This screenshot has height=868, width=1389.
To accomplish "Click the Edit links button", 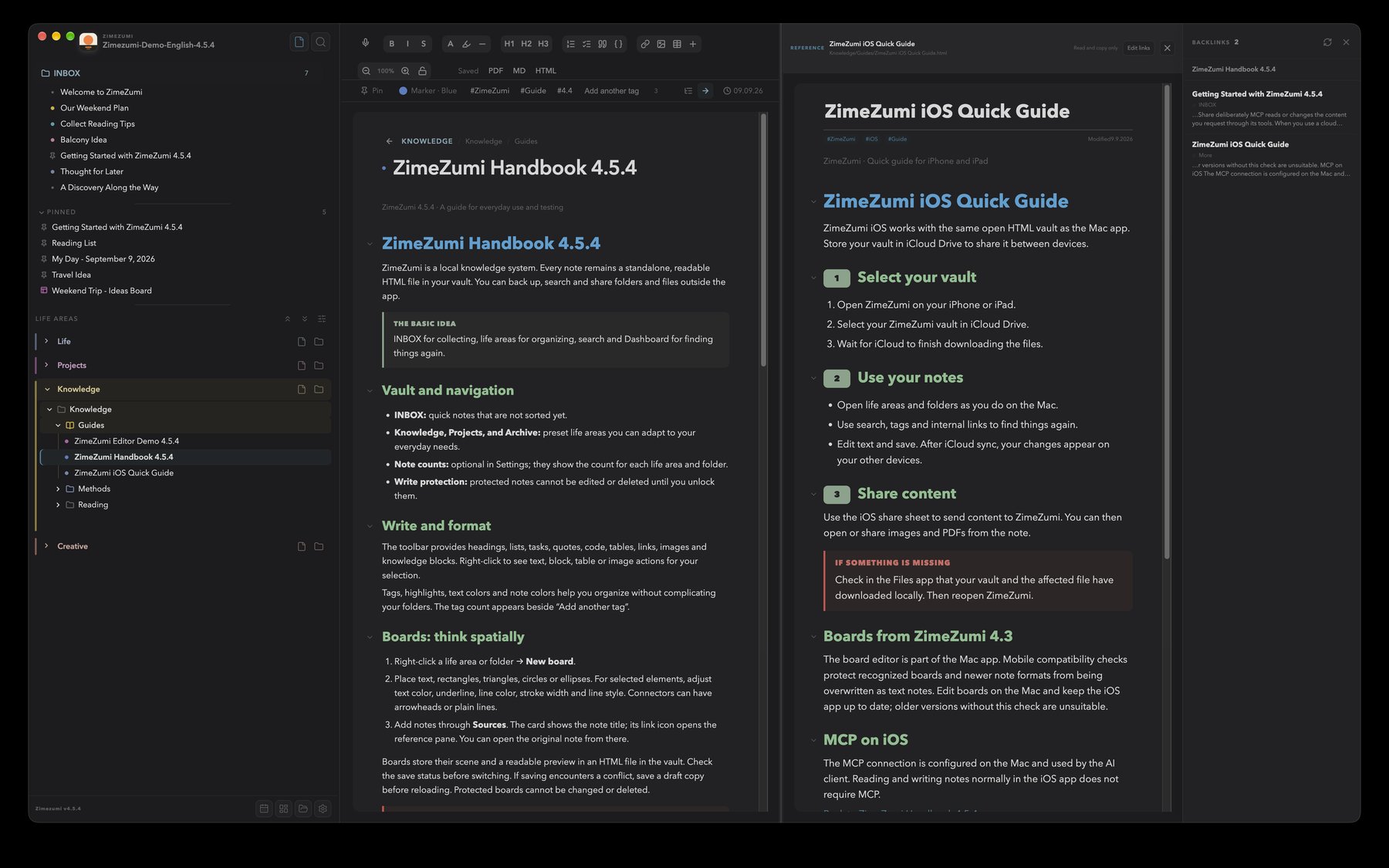I will (x=1138, y=48).
